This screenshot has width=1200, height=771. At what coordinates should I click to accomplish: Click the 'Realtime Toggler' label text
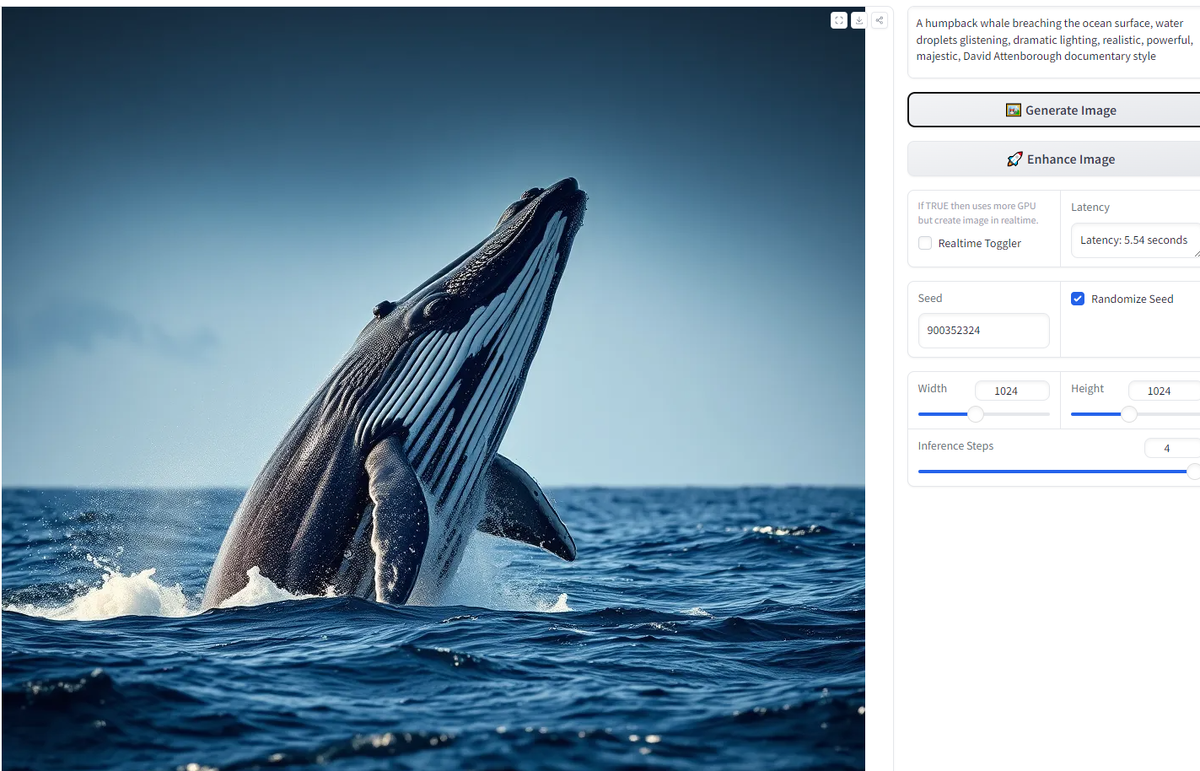coord(979,243)
